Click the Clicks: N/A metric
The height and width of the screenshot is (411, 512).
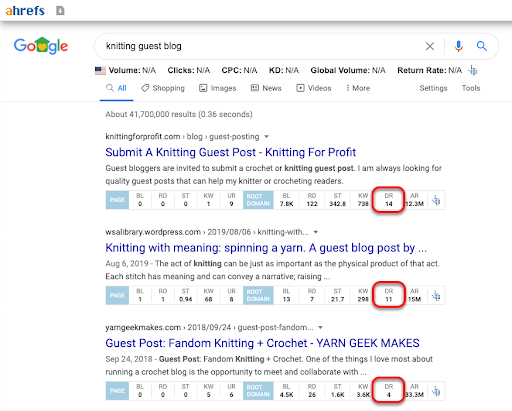point(189,70)
